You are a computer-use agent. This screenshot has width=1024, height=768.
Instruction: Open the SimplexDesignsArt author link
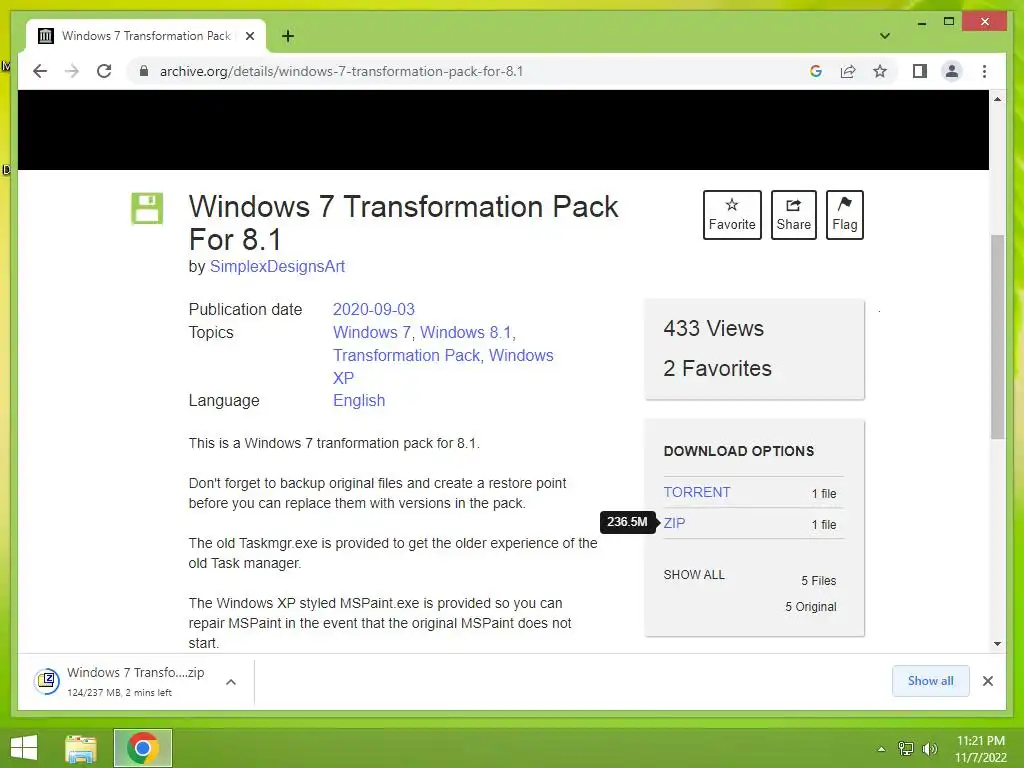click(277, 266)
